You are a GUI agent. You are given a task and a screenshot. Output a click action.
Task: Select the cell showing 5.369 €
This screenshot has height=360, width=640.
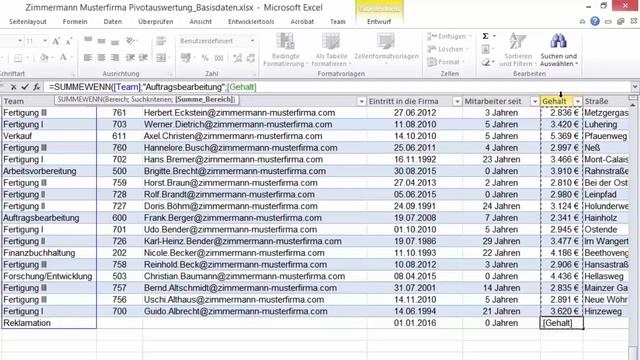[x=561, y=136]
